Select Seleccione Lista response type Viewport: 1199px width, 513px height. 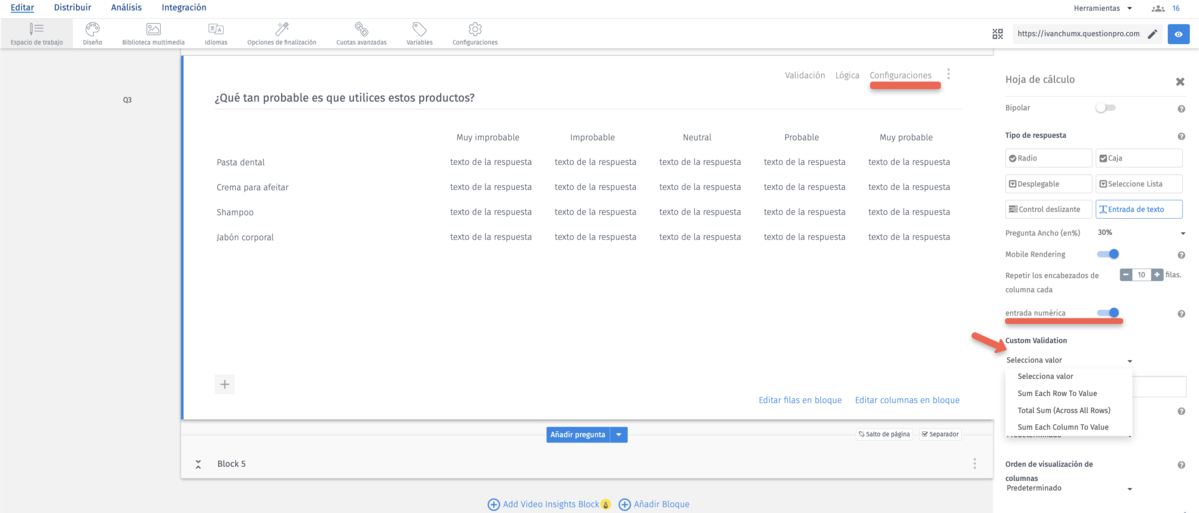[1139, 183]
